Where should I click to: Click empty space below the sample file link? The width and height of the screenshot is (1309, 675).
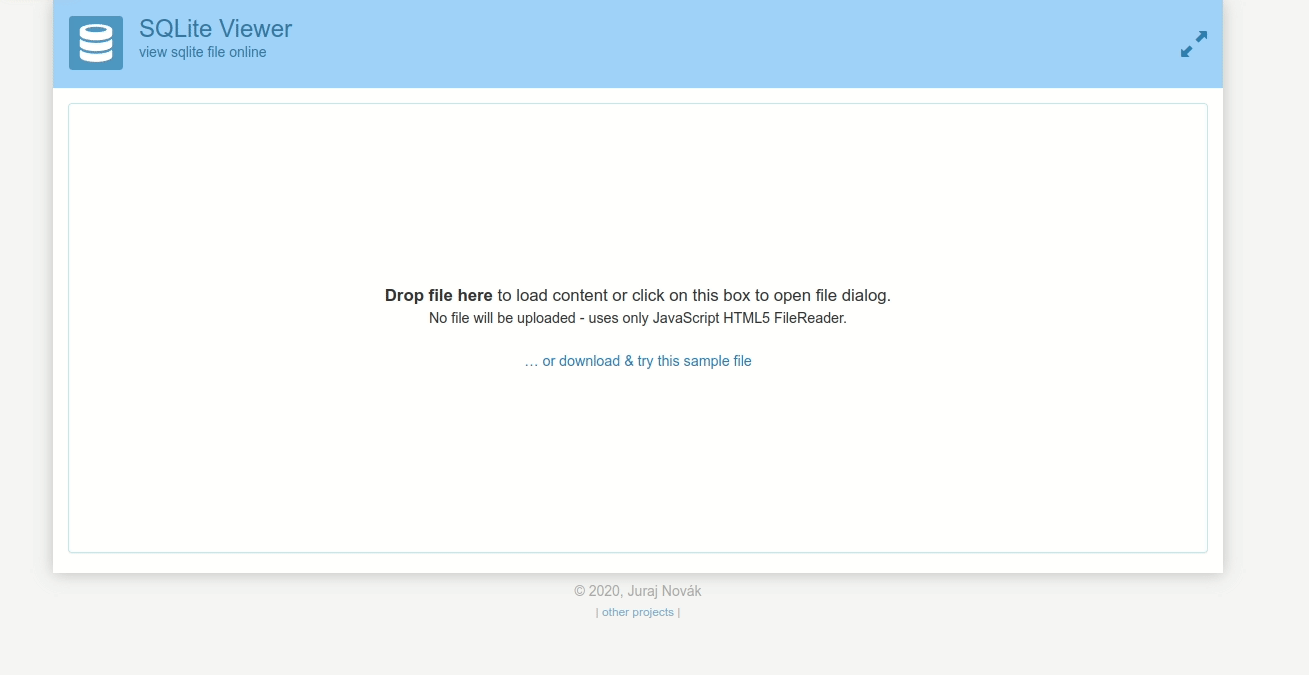pos(637,460)
